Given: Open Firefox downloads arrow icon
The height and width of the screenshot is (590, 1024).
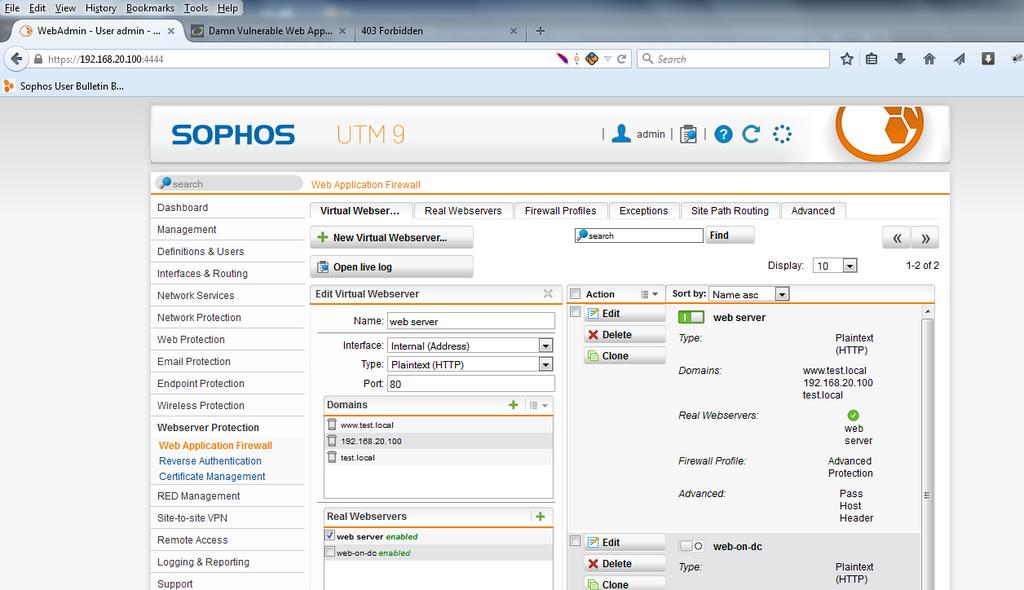Looking at the screenshot, I should tap(900, 59).
